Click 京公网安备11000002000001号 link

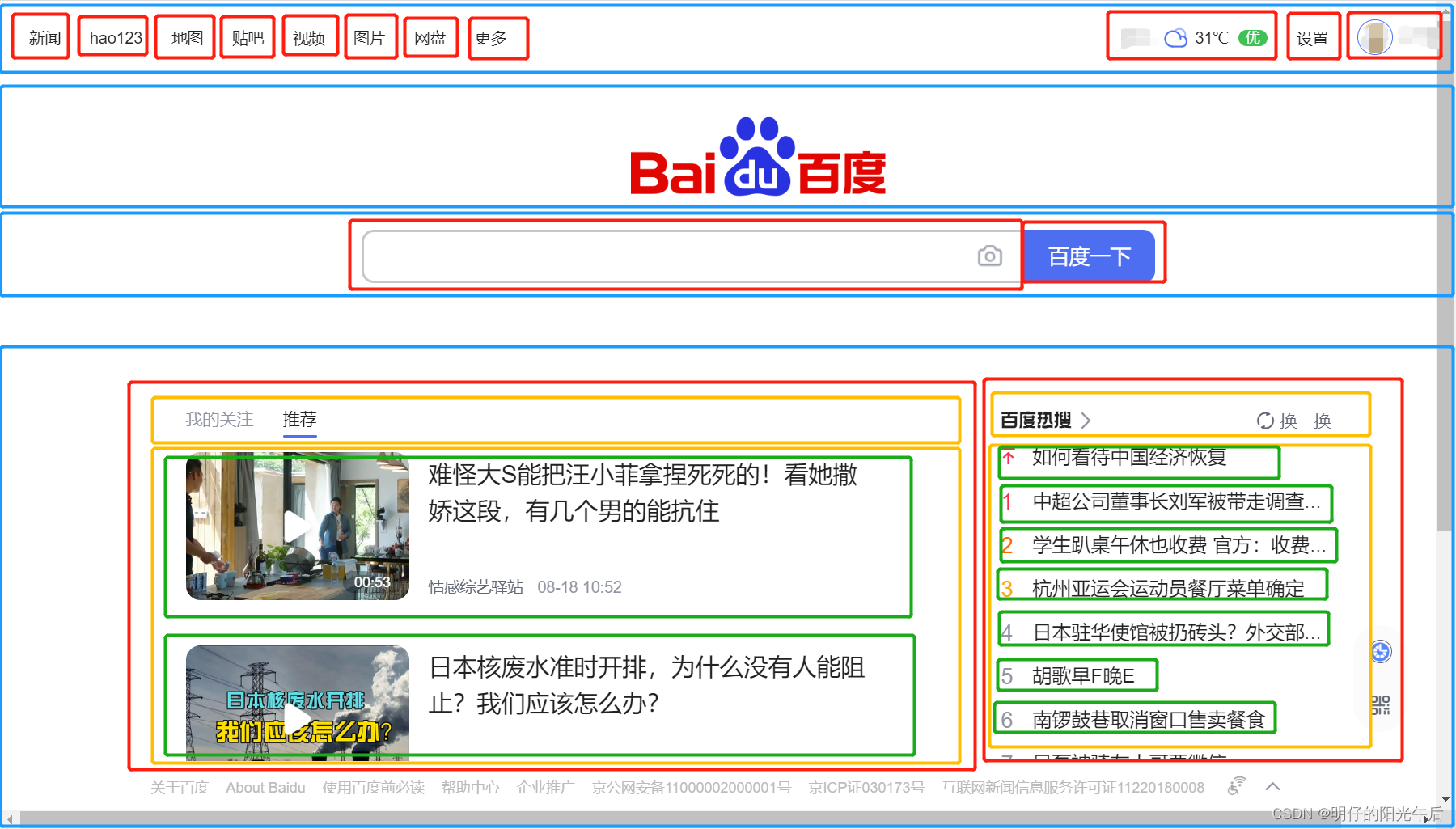point(691,787)
